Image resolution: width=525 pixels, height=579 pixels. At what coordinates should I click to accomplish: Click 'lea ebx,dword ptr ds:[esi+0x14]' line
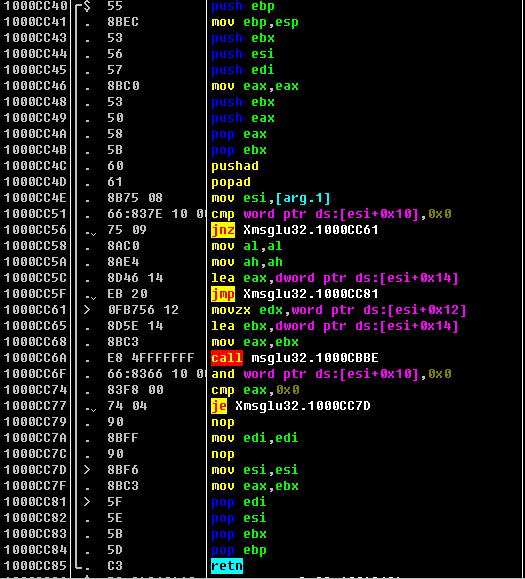click(335, 326)
